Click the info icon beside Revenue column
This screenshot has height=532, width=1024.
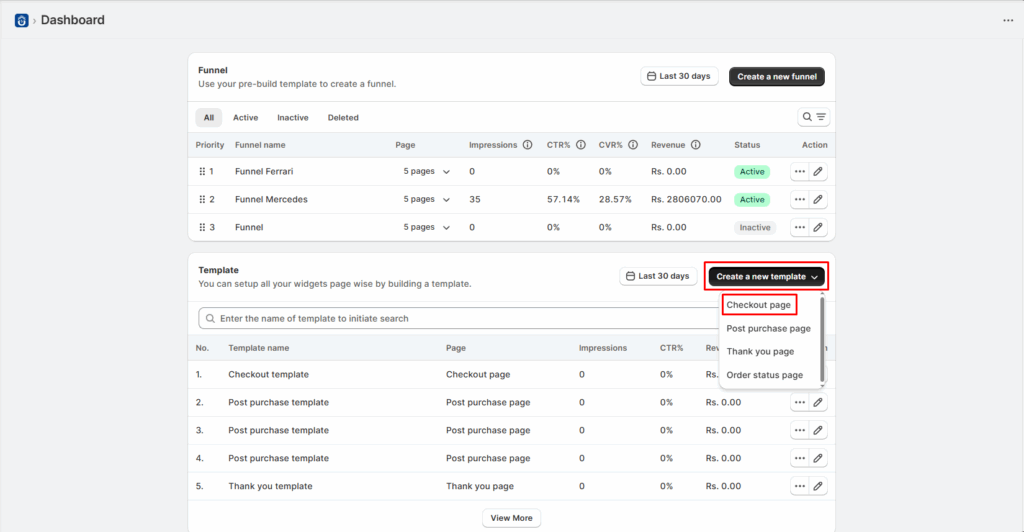click(695, 145)
